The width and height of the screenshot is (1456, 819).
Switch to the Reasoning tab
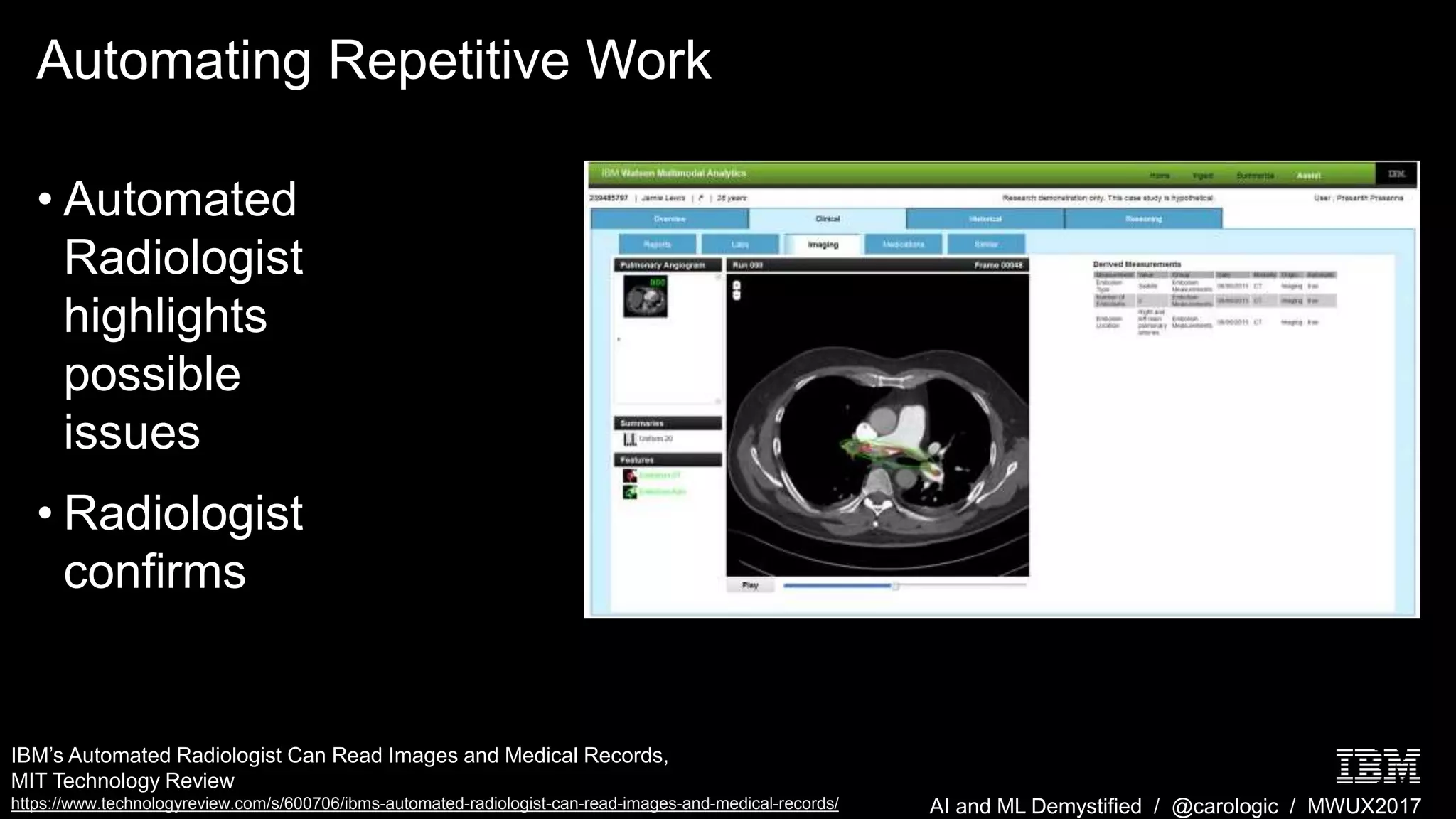pyautogui.click(x=1143, y=219)
